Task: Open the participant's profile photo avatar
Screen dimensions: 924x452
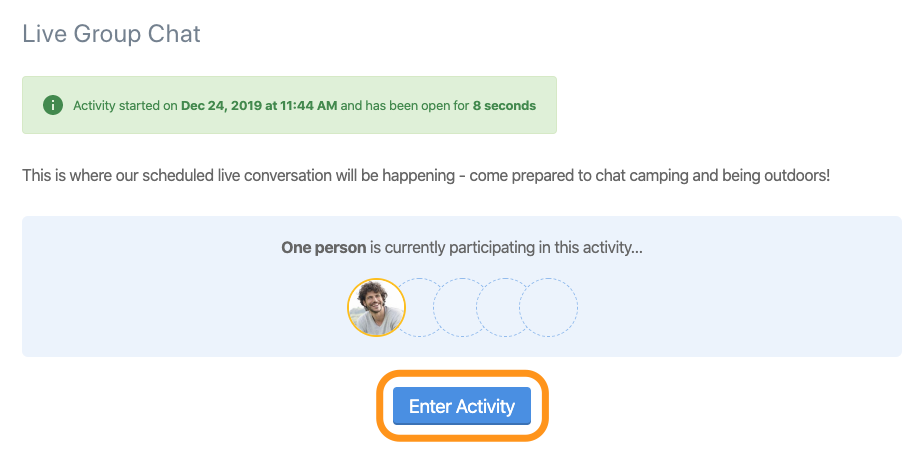Action: (376, 308)
